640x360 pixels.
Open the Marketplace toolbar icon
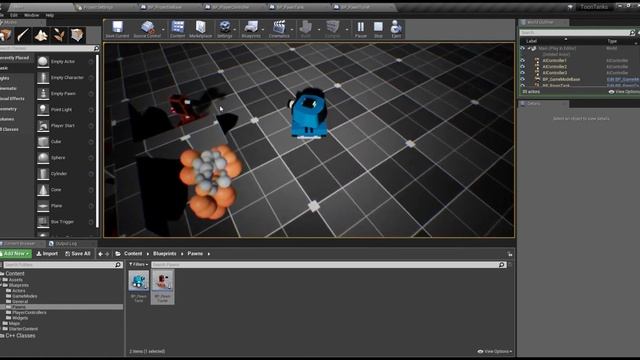(200, 29)
